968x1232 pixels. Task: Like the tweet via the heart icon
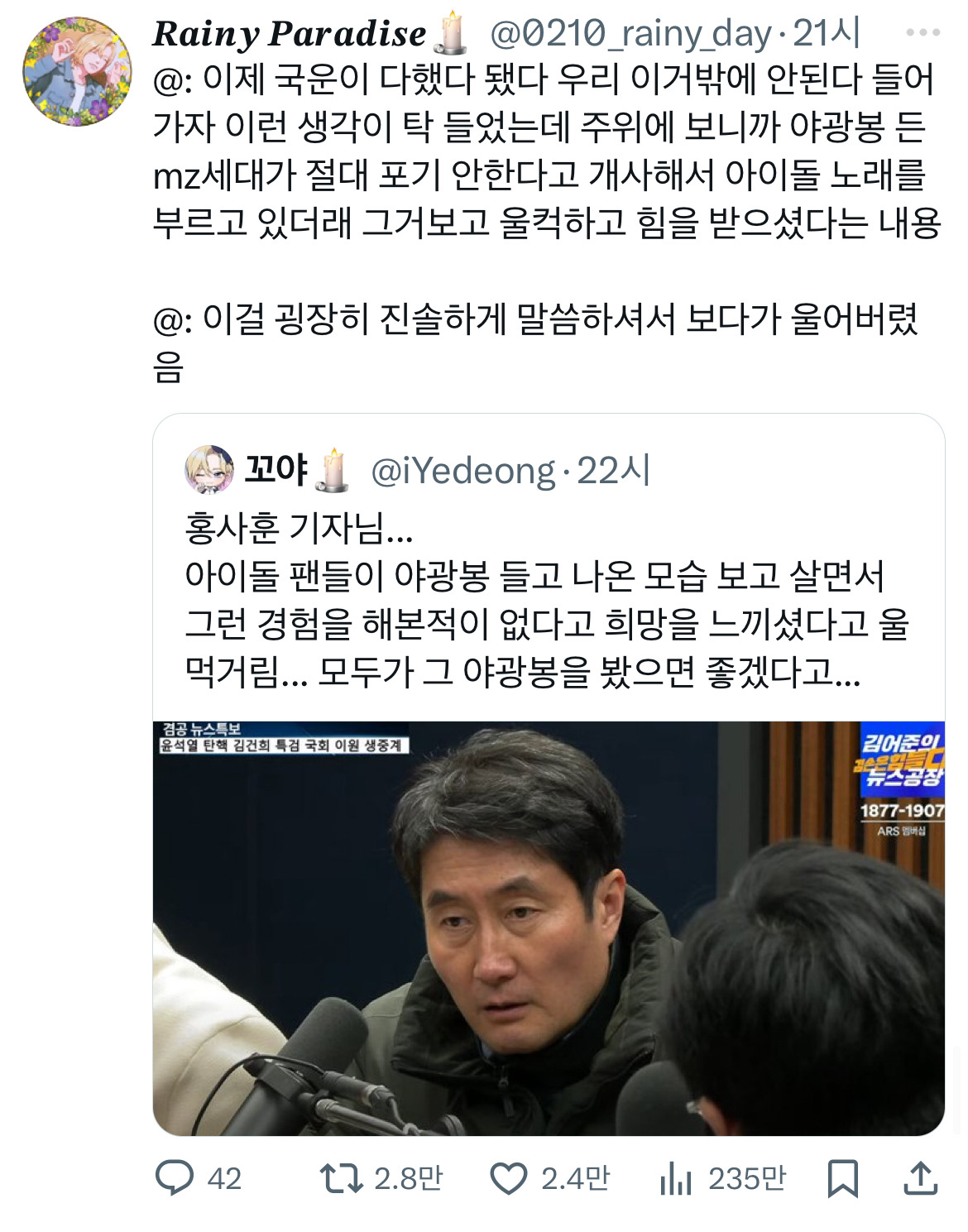pyautogui.click(x=509, y=1178)
